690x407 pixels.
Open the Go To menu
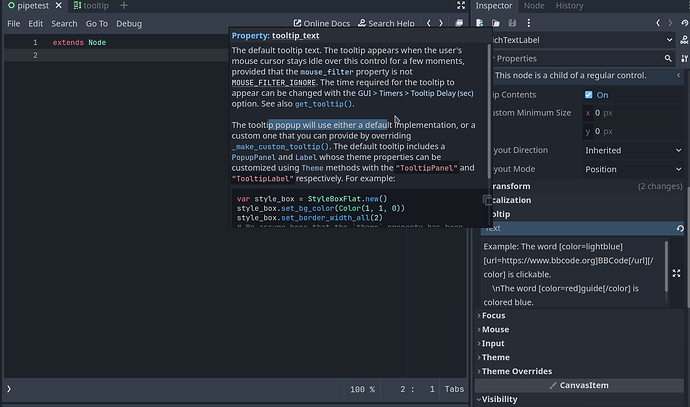pyautogui.click(x=97, y=24)
